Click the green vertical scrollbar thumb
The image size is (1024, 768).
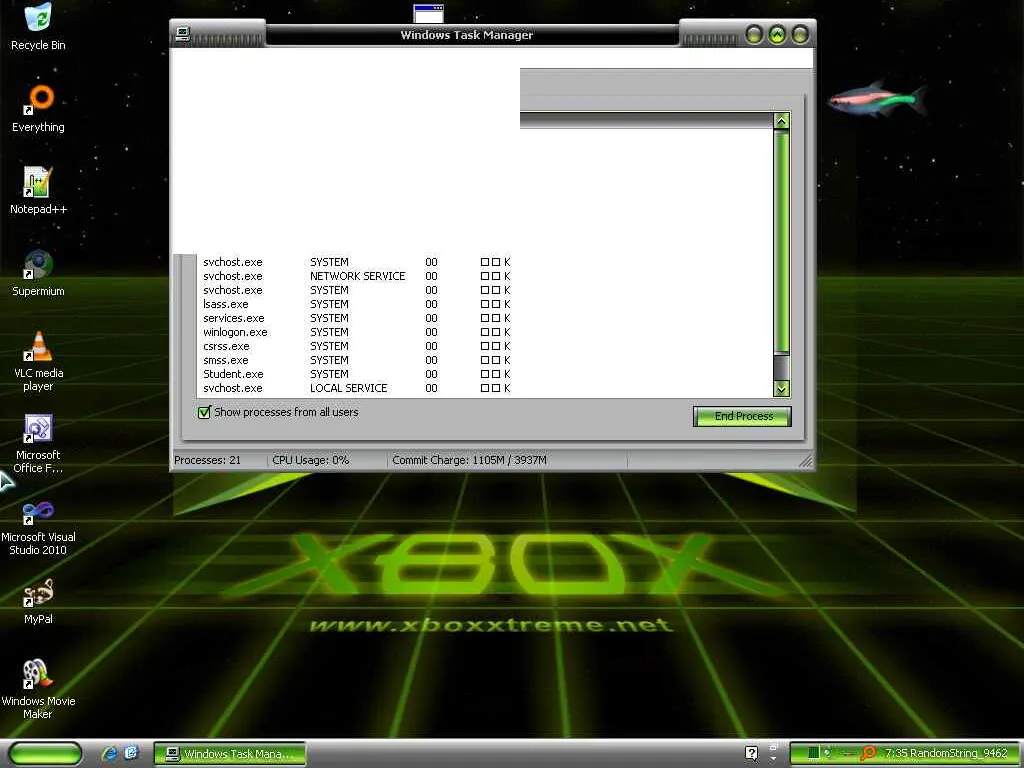click(781, 242)
